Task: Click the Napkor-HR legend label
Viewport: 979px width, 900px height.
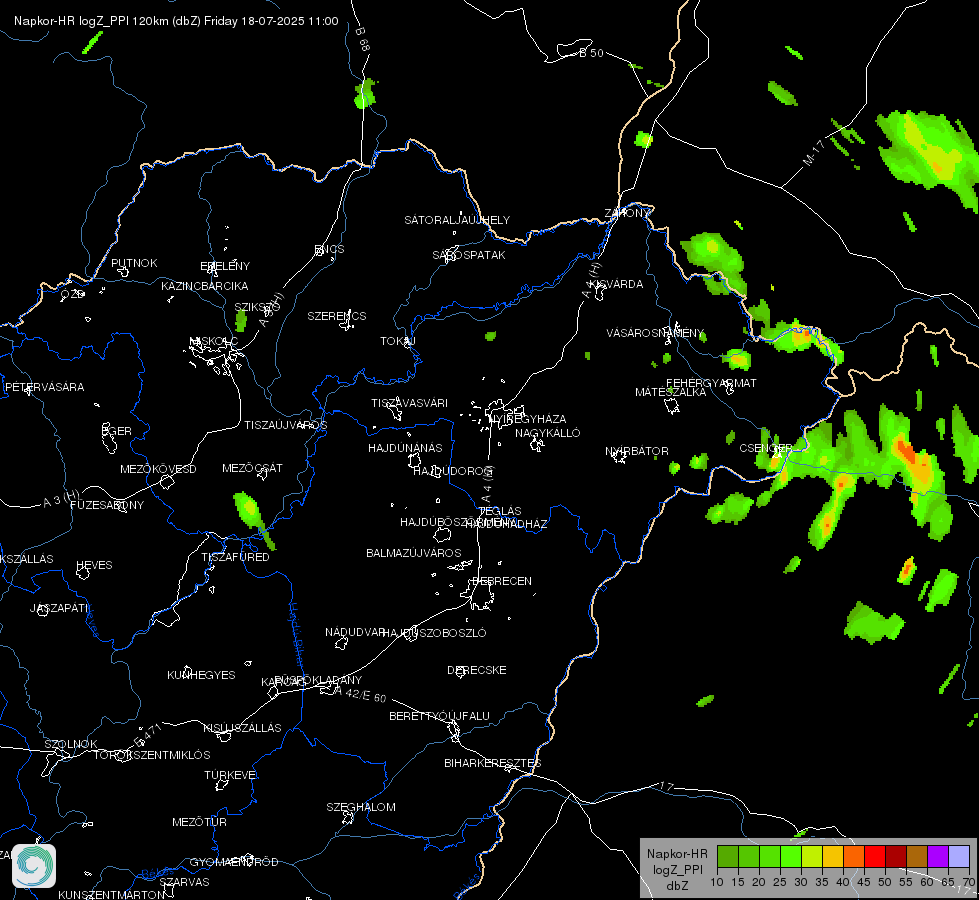Action: pyautogui.click(x=677, y=854)
